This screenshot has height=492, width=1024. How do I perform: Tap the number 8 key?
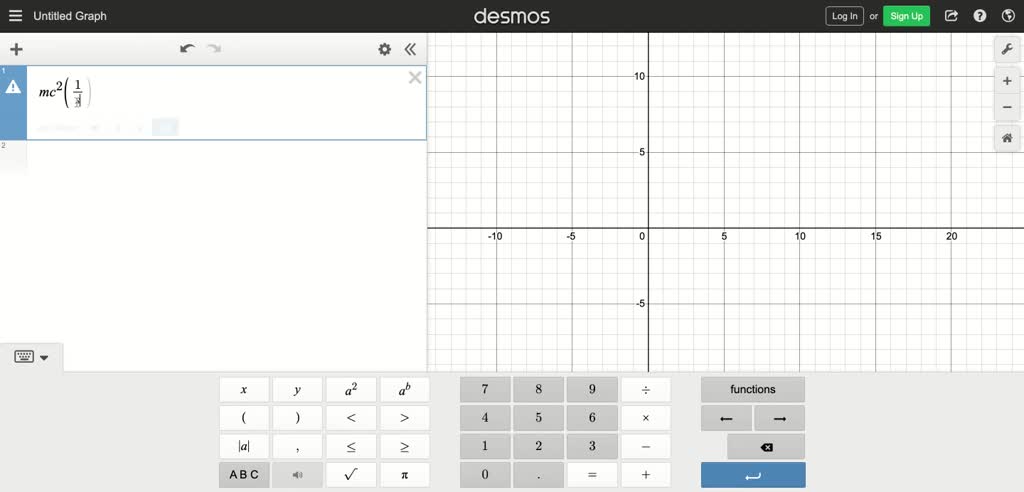coord(538,389)
